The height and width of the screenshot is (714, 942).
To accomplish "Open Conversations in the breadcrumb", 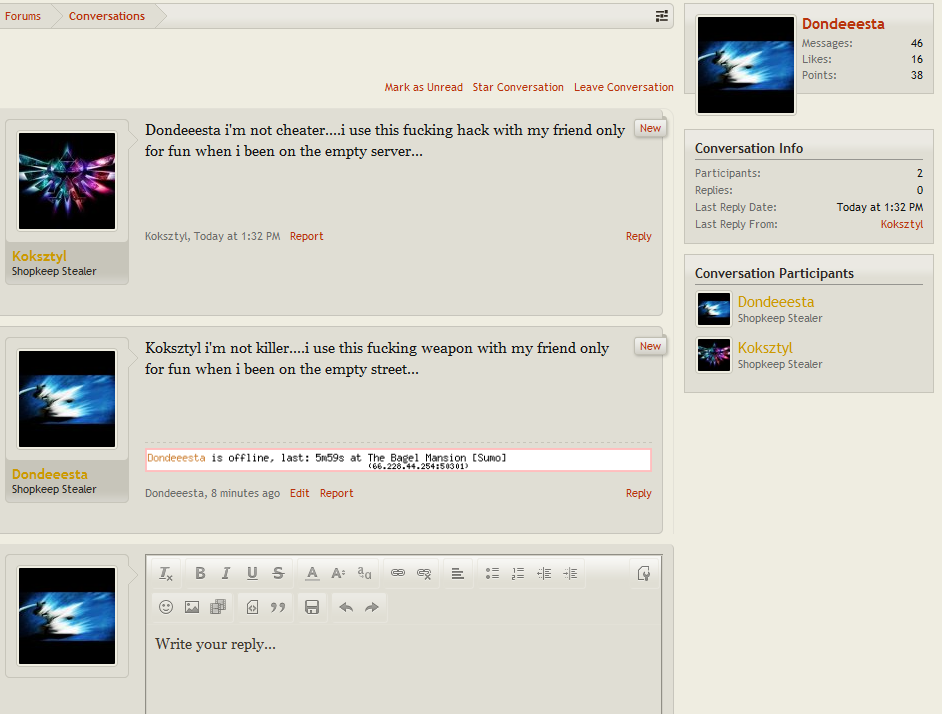I will point(107,16).
